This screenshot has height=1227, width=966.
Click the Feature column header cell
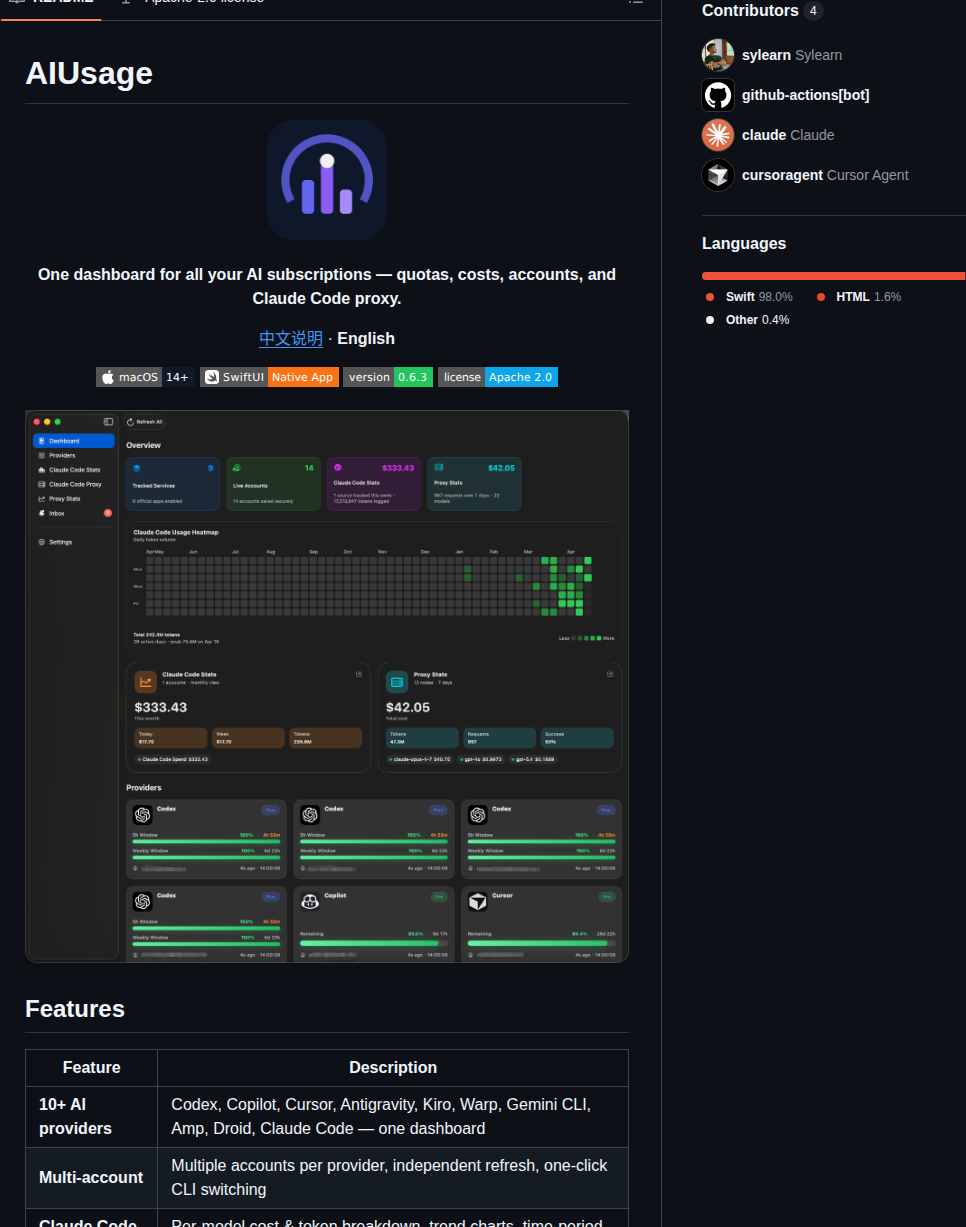coord(91,1068)
